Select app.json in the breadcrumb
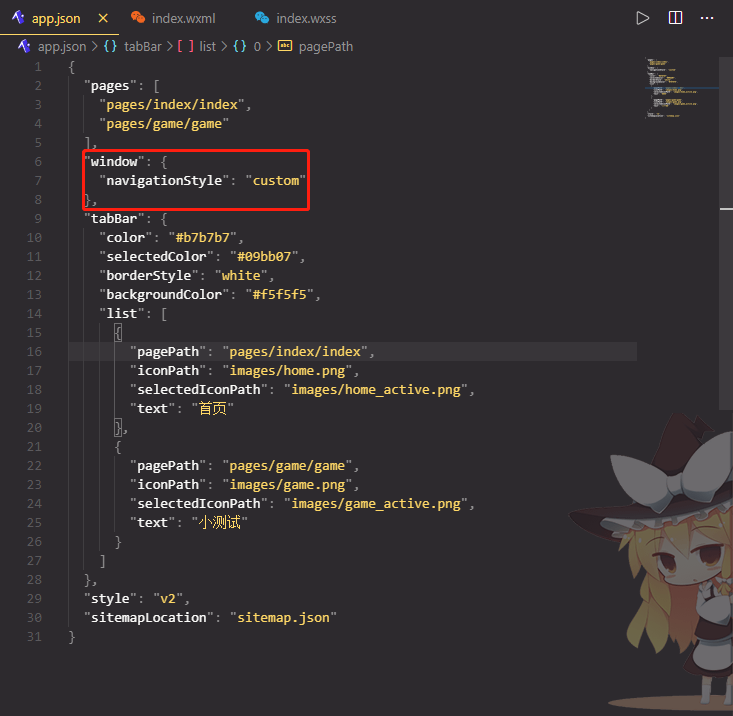 pos(62,47)
